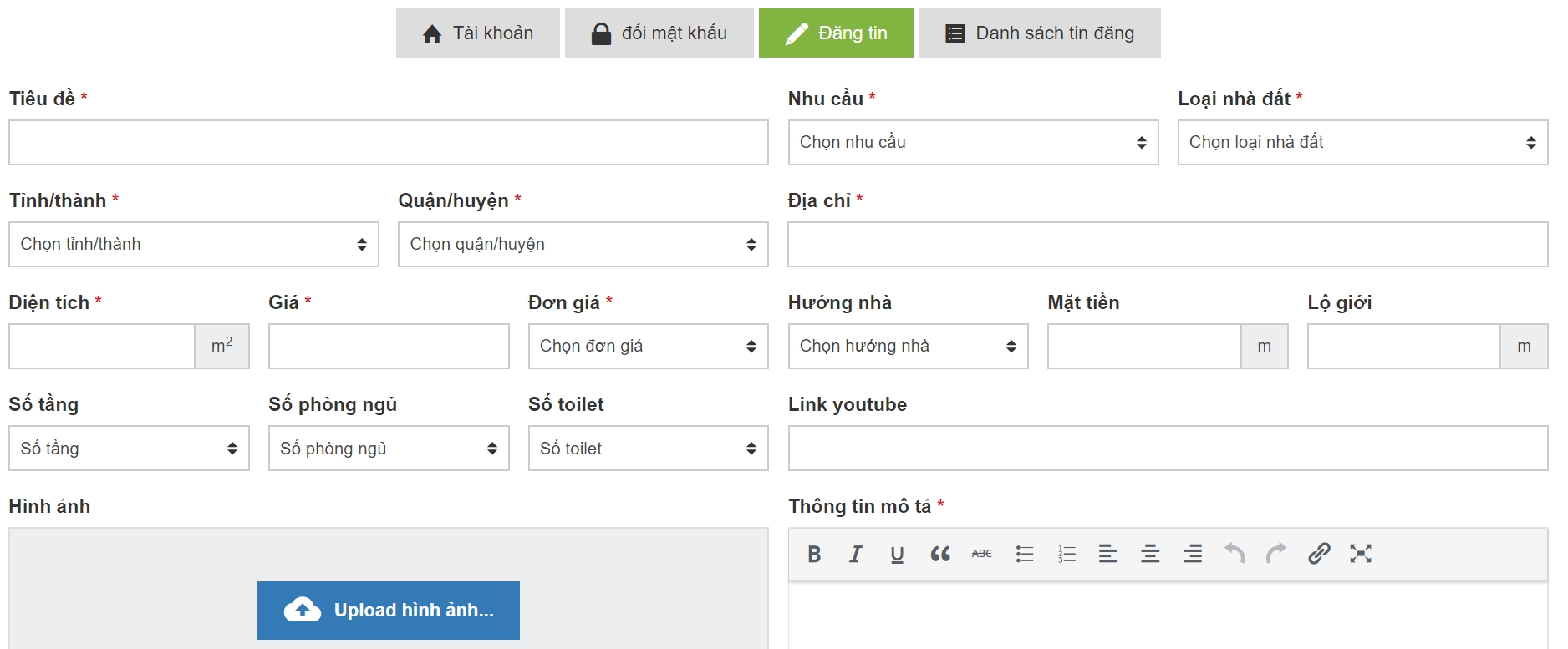Click the Hình ảnh section label
This screenshot has width=1568, height=649.
pyautogui.click(x=49, y=506)
